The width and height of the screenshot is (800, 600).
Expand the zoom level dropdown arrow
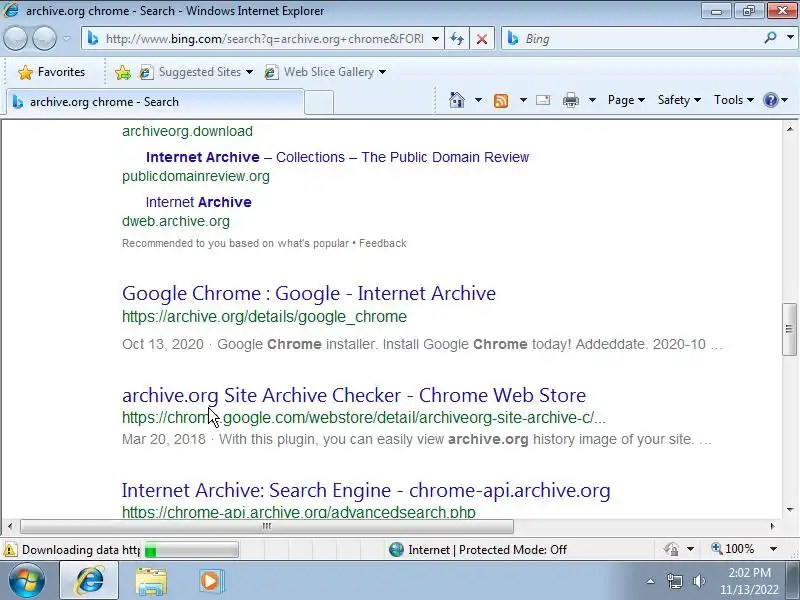click(773, 549)
